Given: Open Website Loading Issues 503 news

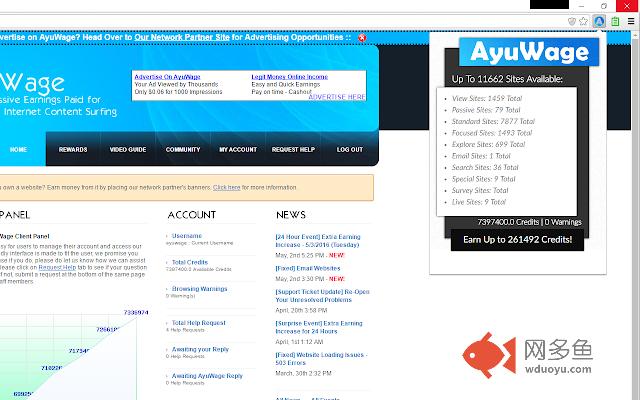Looking at the screenshot, I should [321, 358].
